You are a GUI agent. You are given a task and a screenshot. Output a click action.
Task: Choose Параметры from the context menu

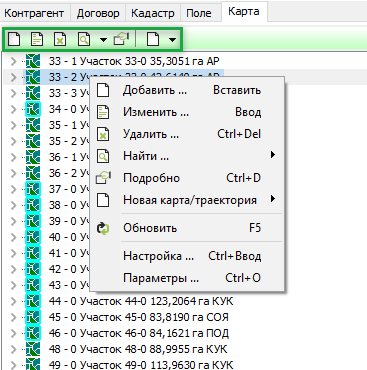click(187, 278)
